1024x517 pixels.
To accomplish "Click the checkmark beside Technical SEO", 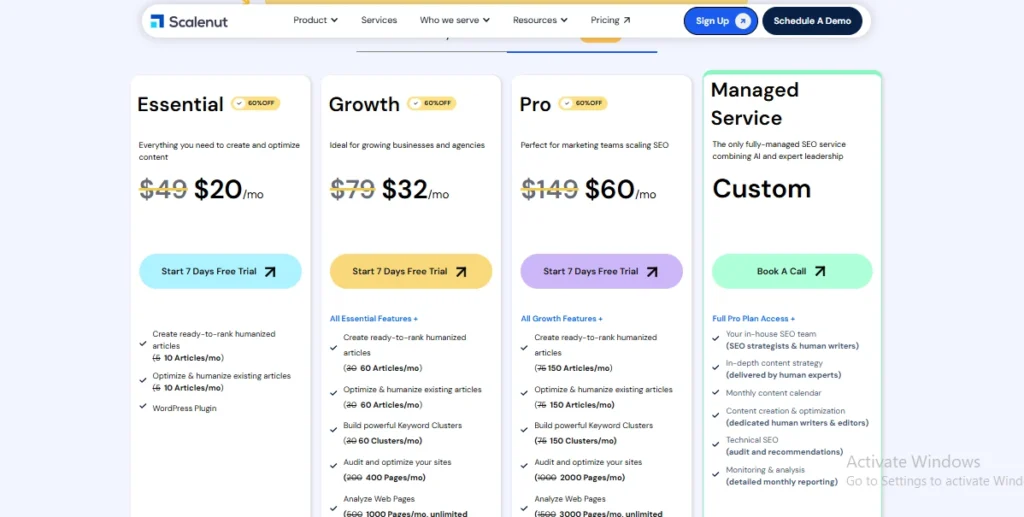I will coord(716,443).
